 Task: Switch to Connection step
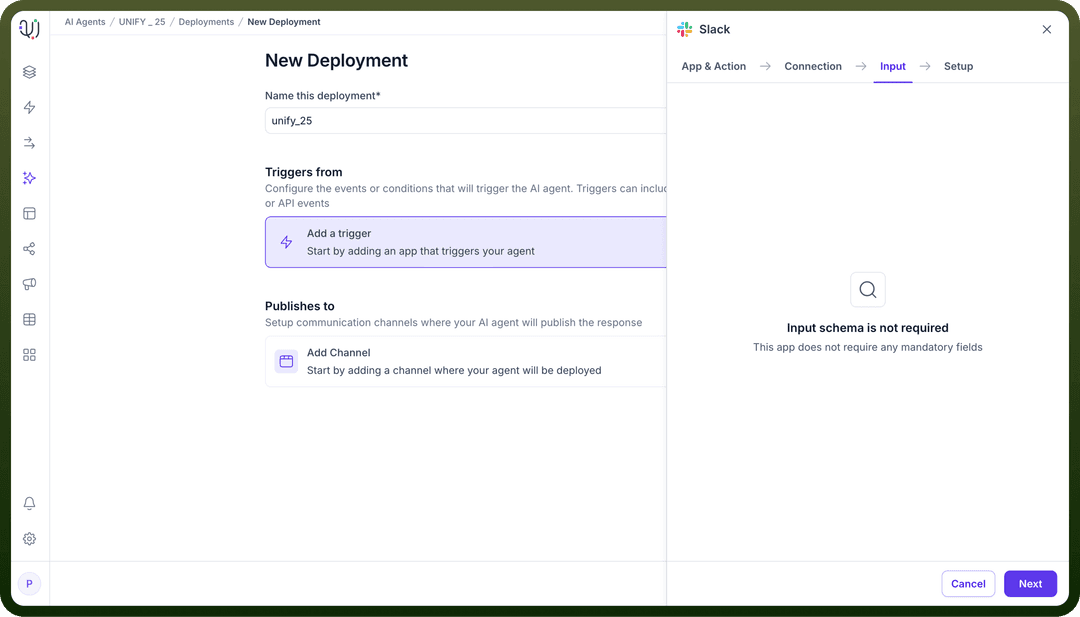click(813, 66)
